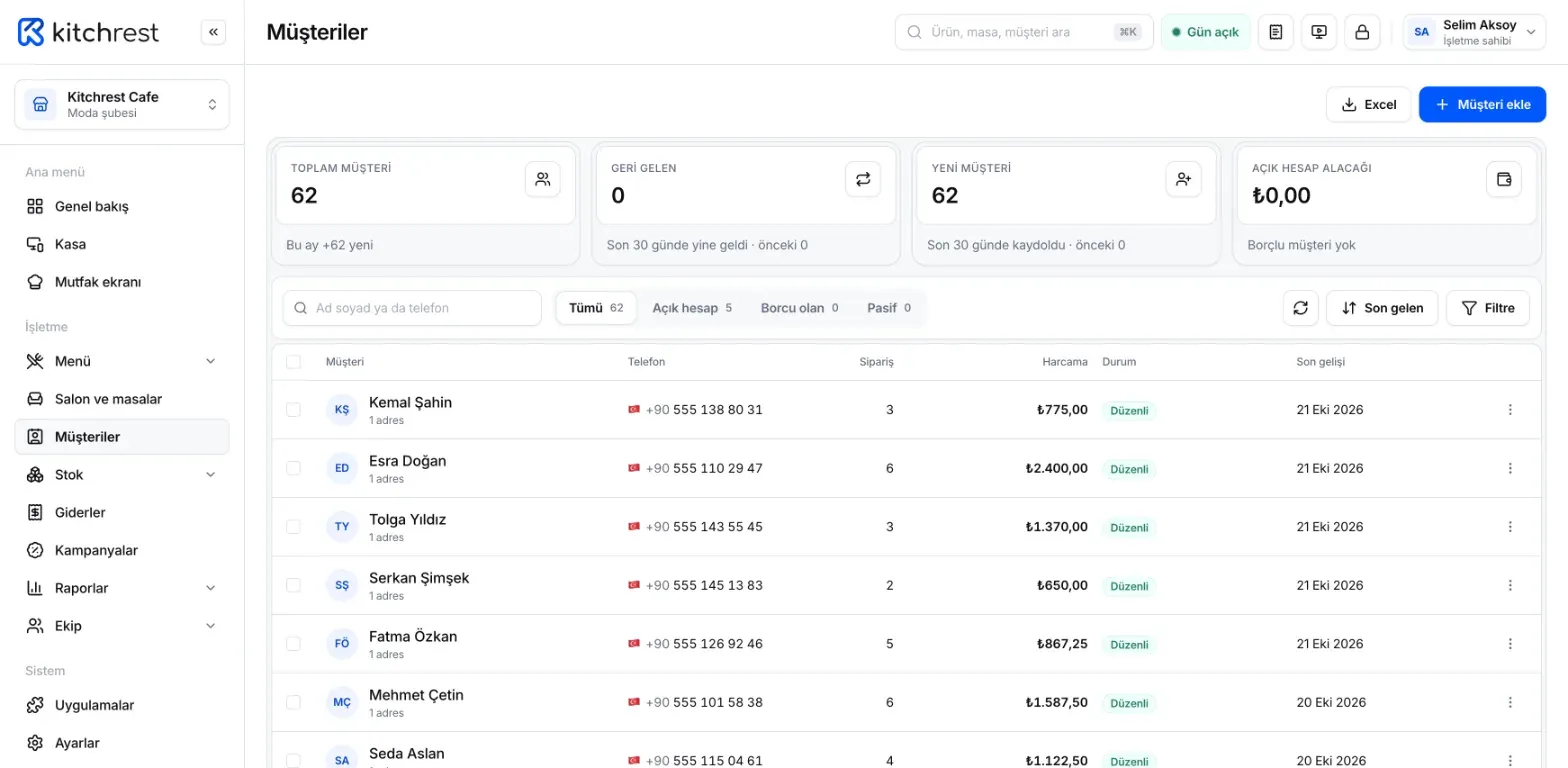Open the receipt document icon in the top bar
Viewport: 1568px width, 768px height.
1275,32
